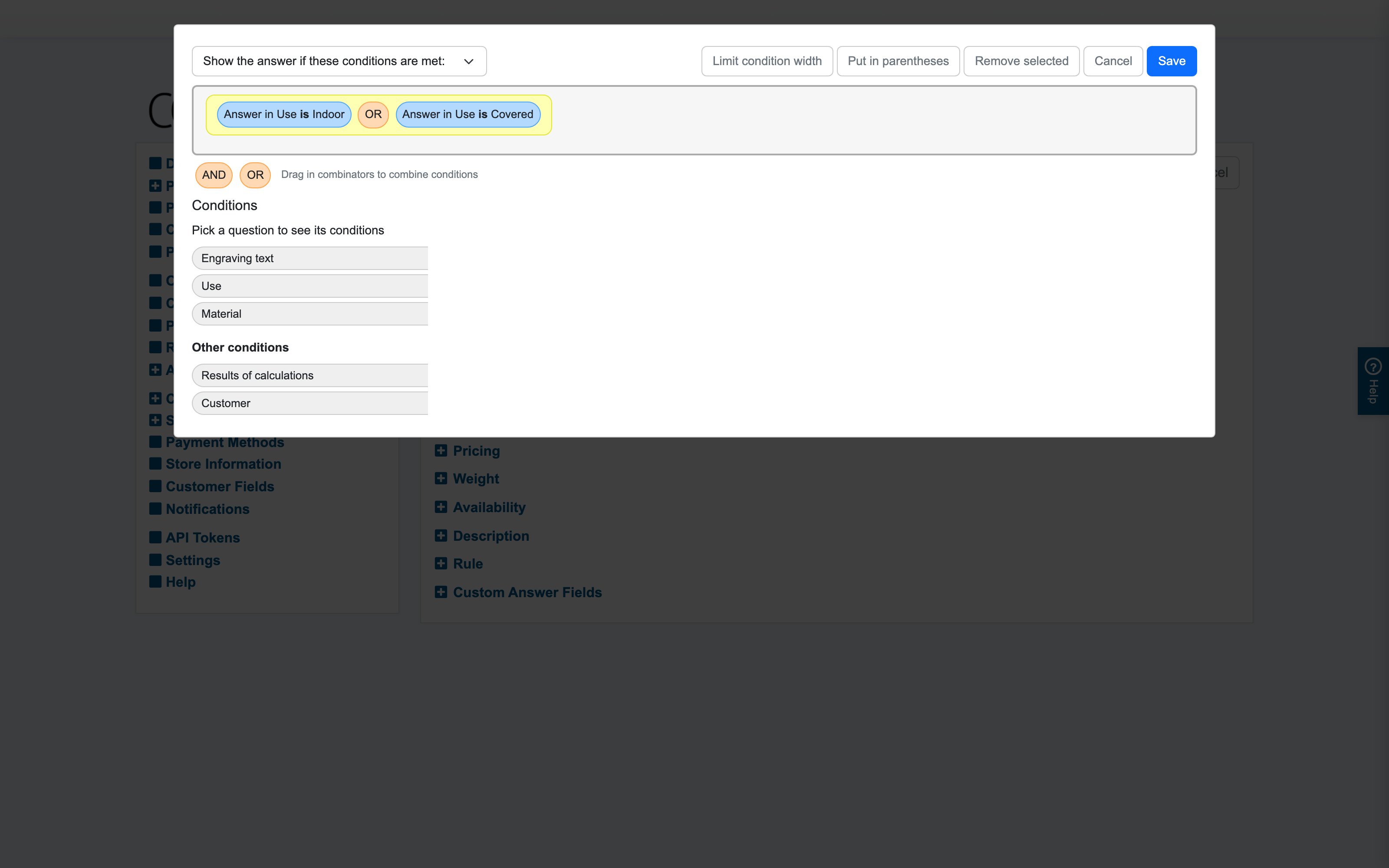Viewport: 1389px width, 868px height.
Task: Select 'Answer in Use is Covered' condition
Action: coord(468,114)
